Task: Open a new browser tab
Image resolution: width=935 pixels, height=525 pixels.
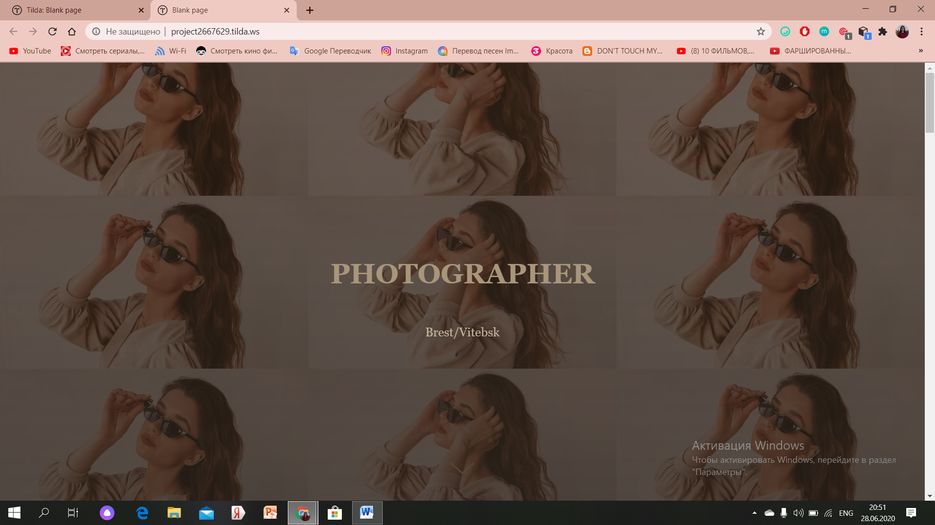Action: 309,10
